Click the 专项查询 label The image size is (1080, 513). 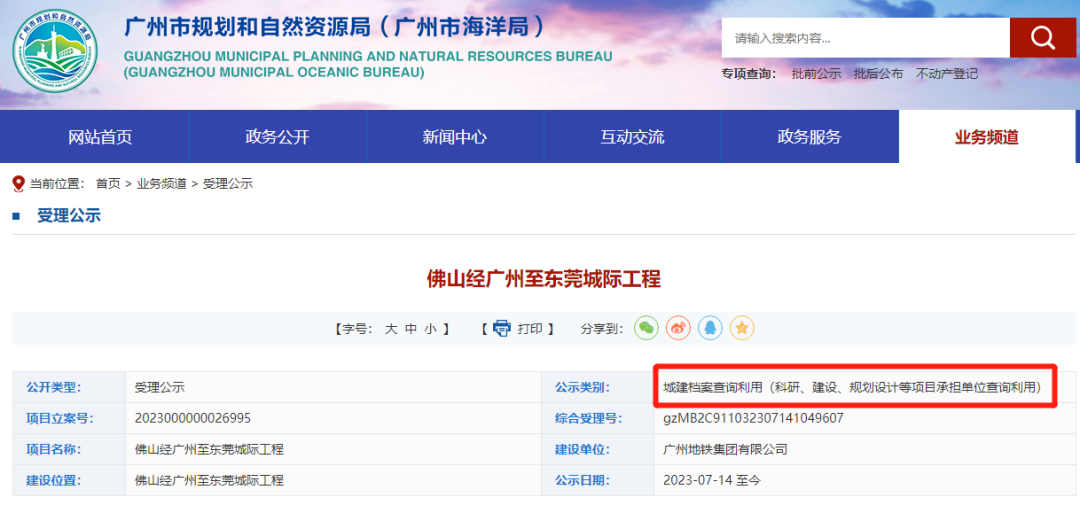coord(749,74)
